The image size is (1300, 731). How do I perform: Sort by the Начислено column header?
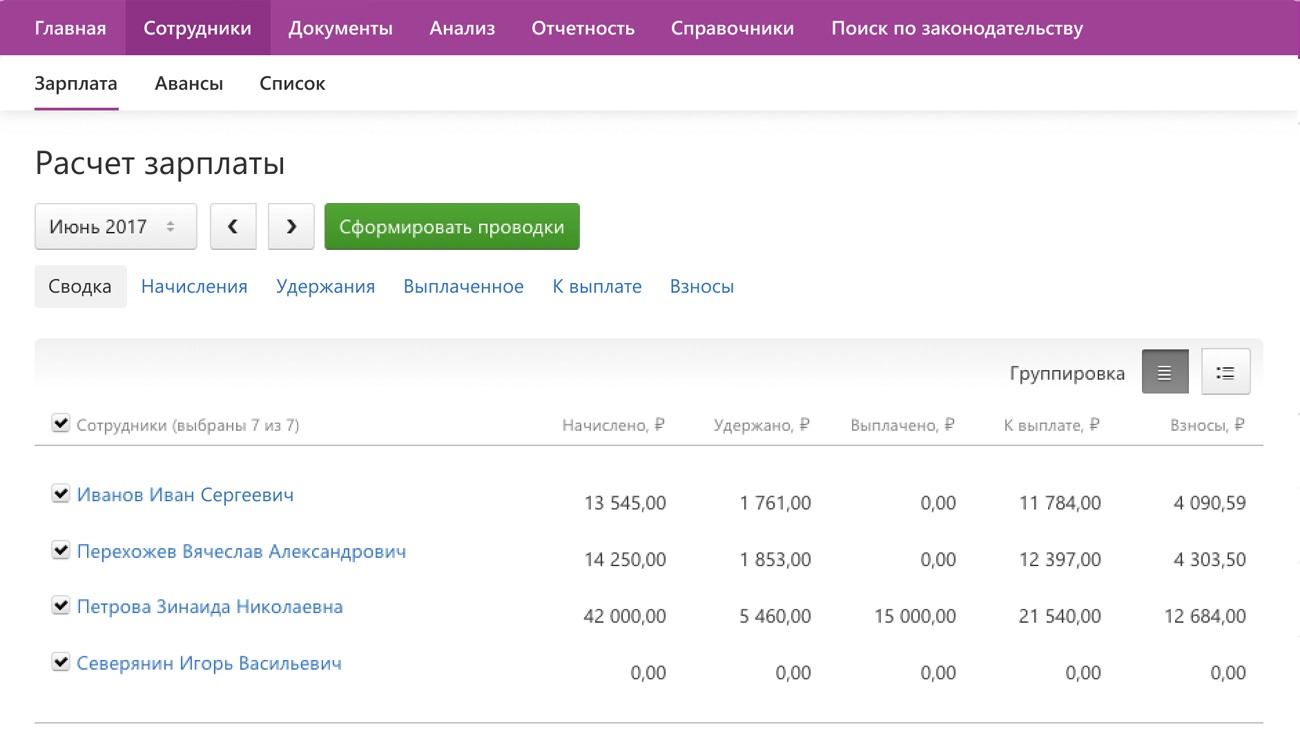tap(613, 425)
